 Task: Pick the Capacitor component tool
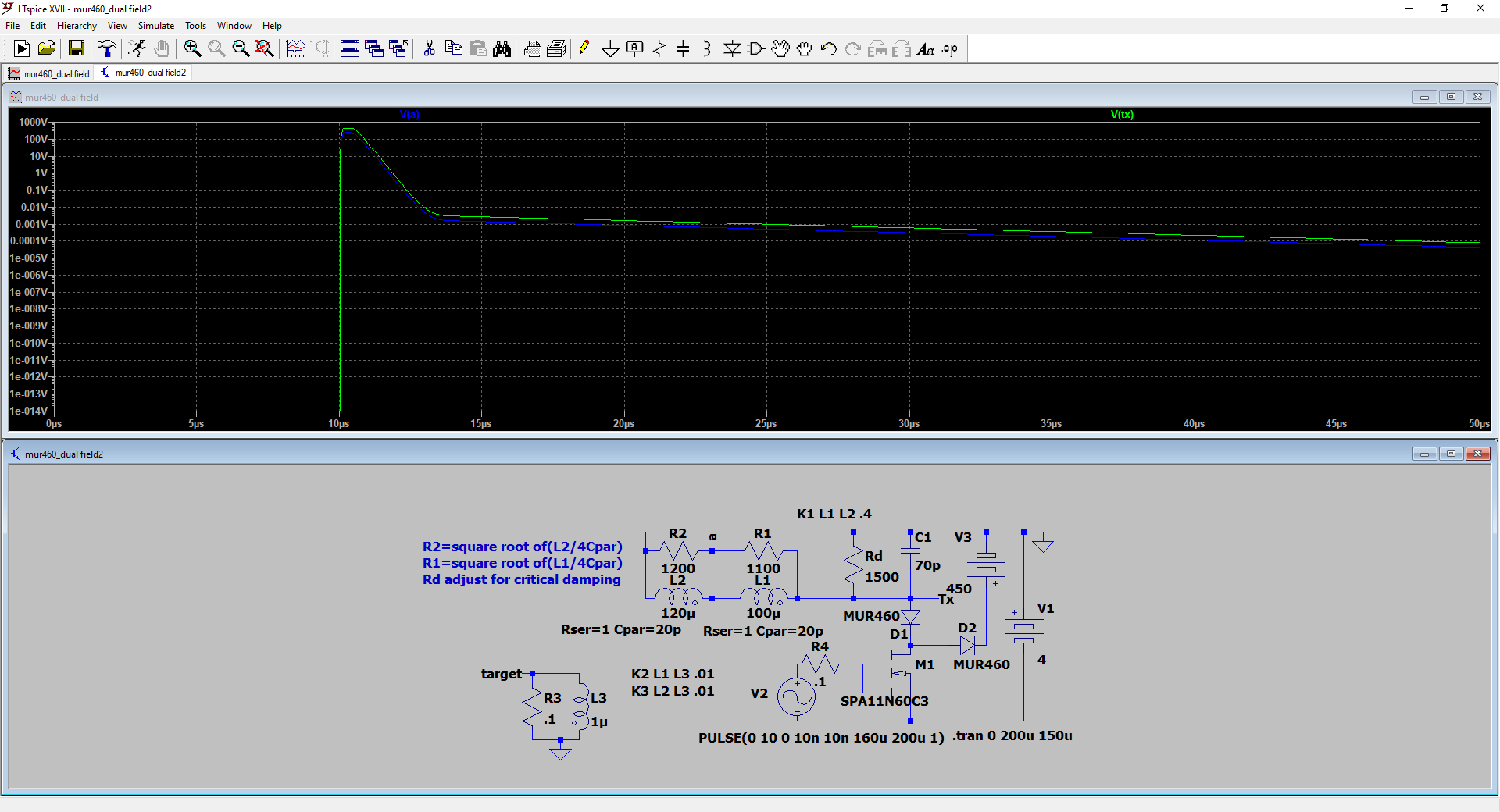point(683,49)
